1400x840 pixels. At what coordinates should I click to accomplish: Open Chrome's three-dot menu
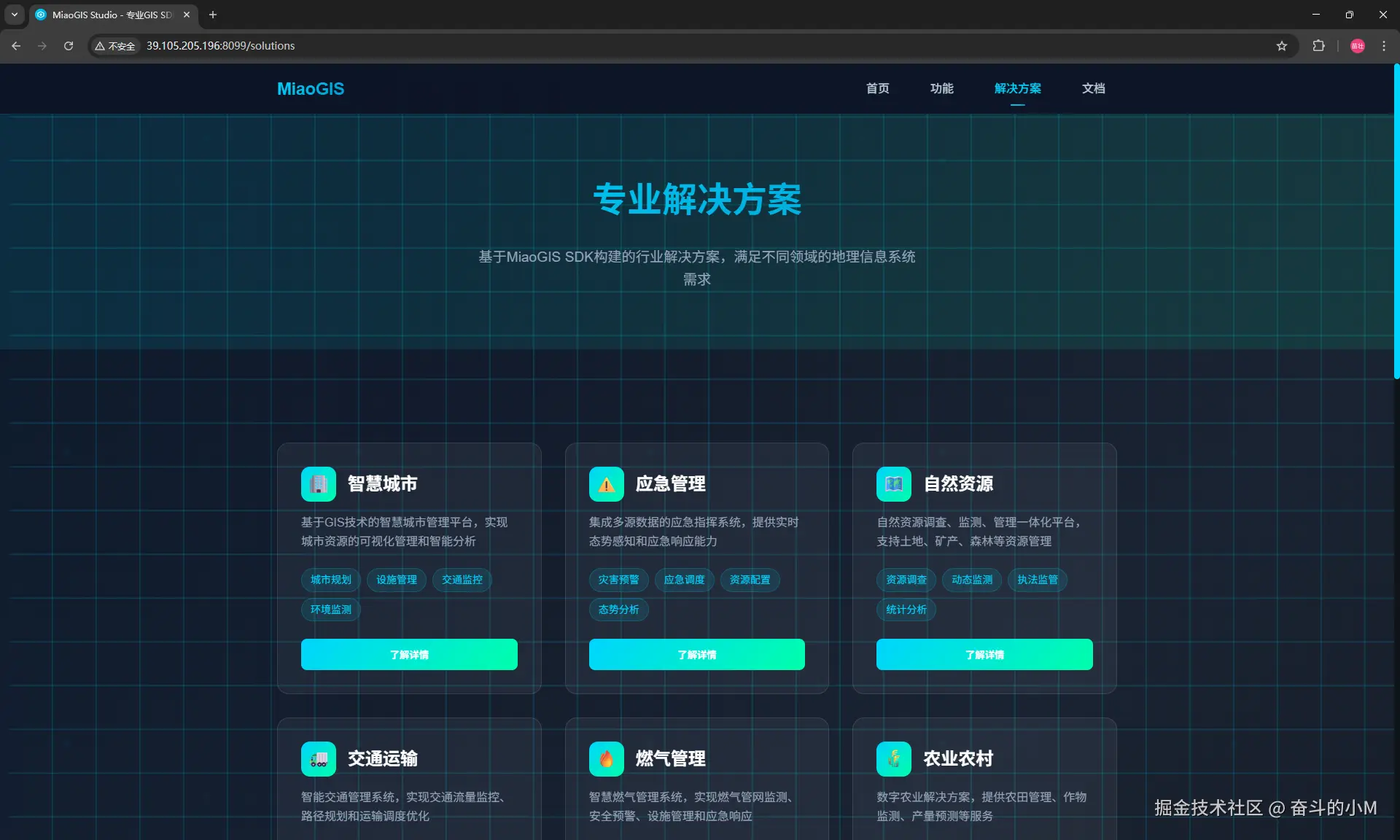pos(1383,46)
